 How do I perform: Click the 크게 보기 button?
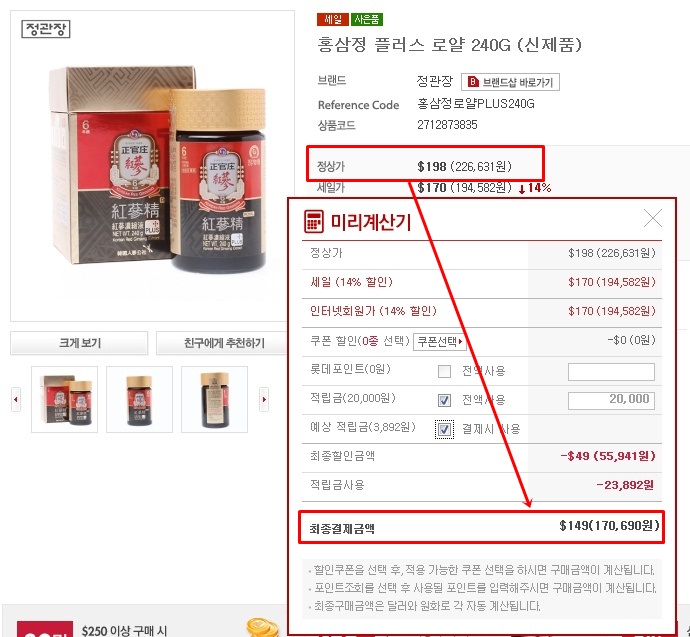coord(79,343)
